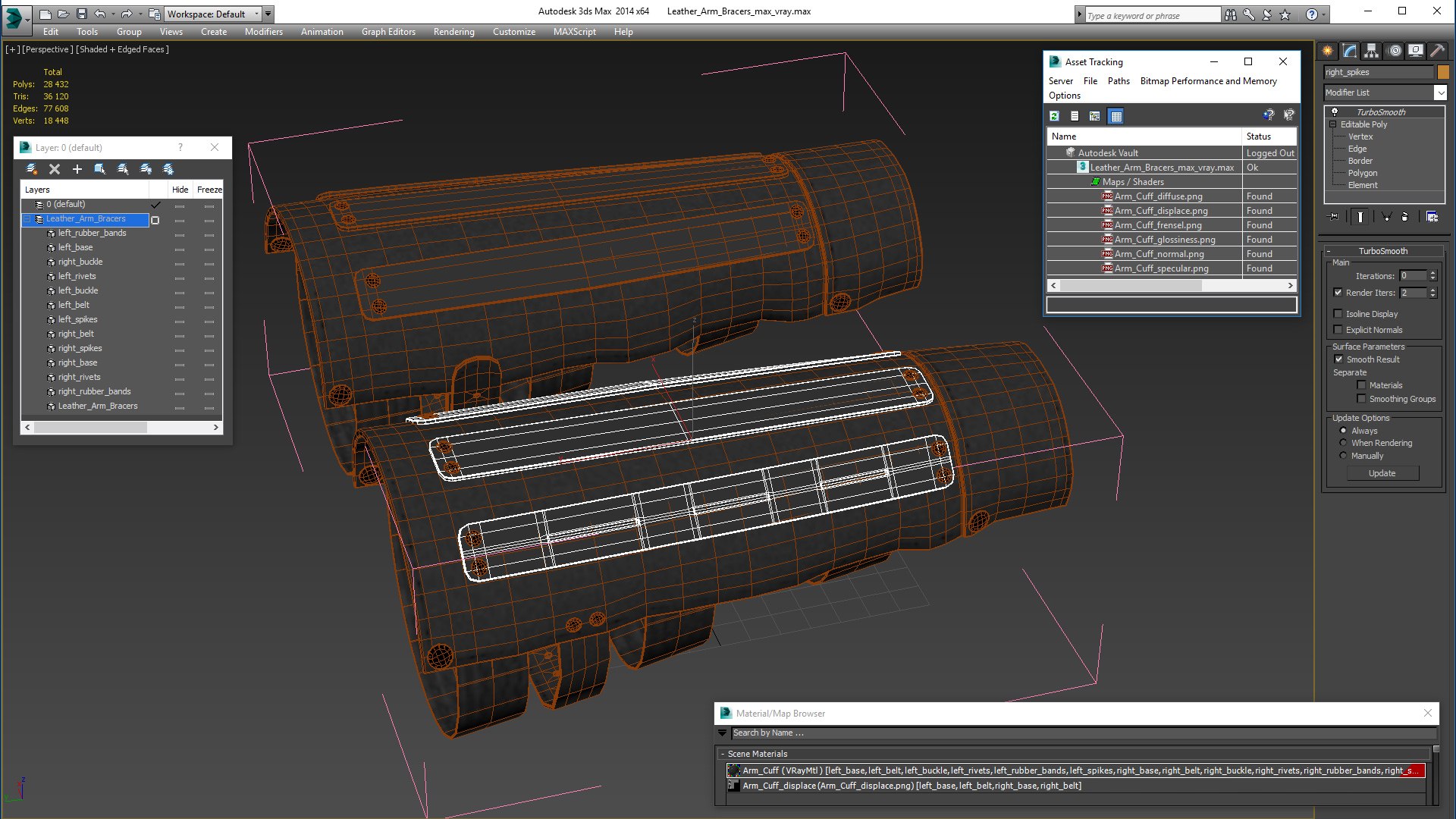The width and height of the screenshot is (1456, 819).
Task: Select Manually update radio button
Action: pyautogui.click(x=1344, y=456)
